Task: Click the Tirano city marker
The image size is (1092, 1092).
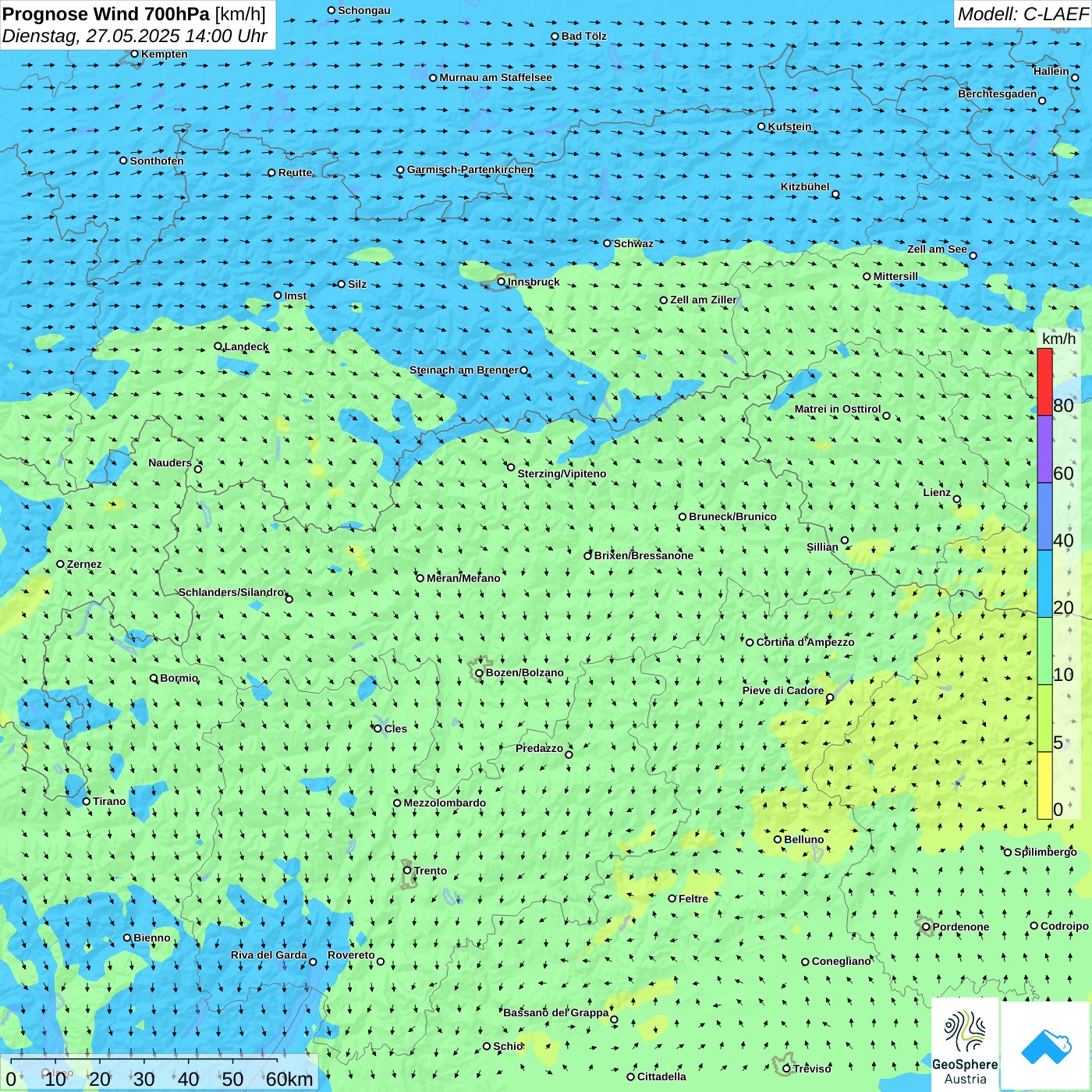Action: coord(87,801)
